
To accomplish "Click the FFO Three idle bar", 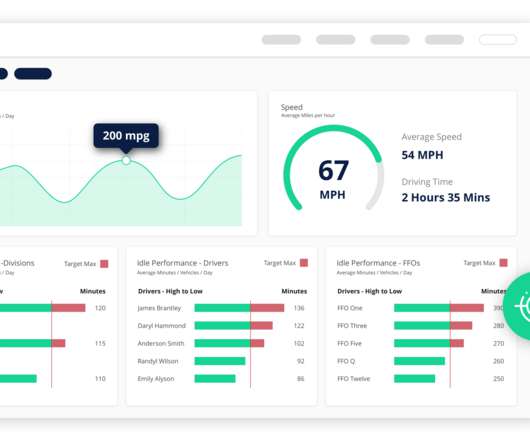I will click(x=433, y=325).
